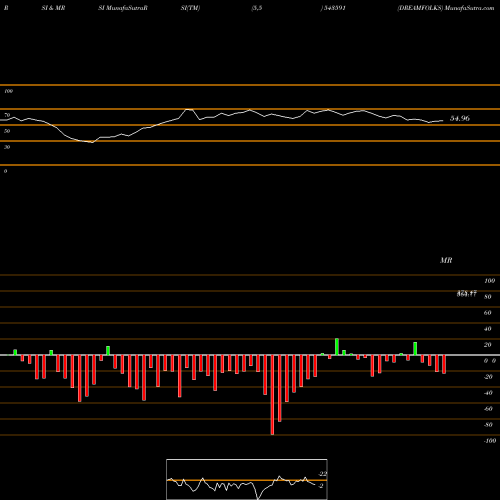Click the "SI MunafaSutraR" header label
This screenshot has height=500, width=500.
(123, 8)
